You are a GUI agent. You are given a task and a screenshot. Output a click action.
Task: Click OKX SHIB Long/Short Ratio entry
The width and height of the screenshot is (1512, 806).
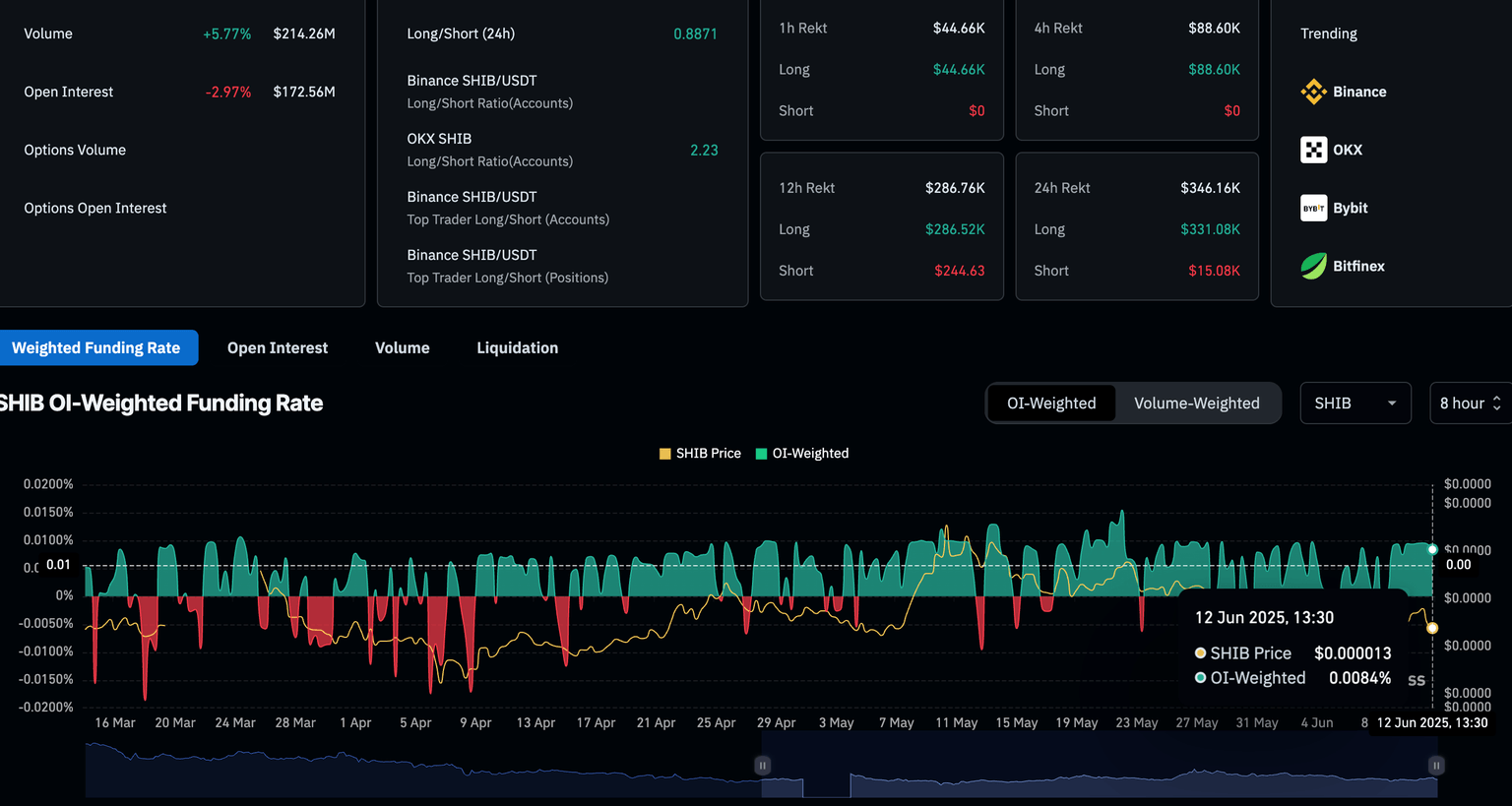(x=489, y=150)
